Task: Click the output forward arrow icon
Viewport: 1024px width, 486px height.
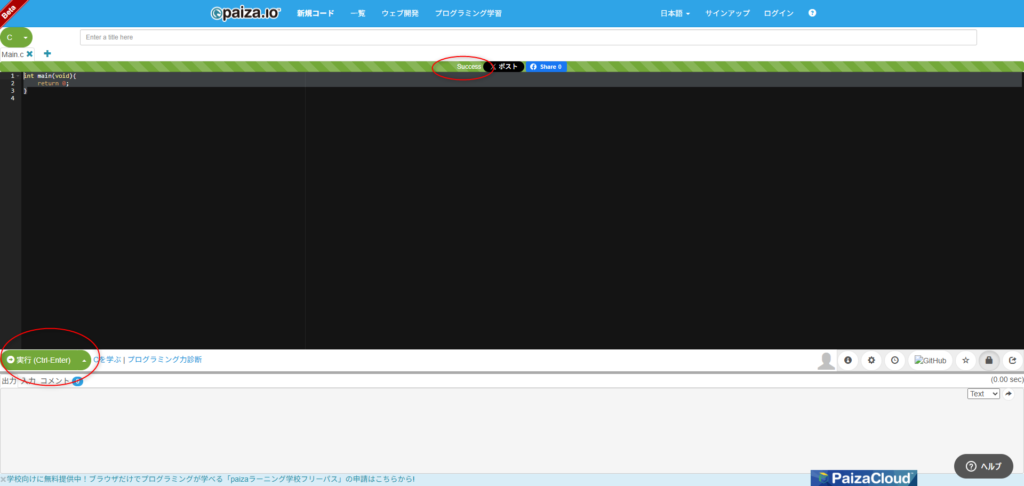Action: 1009,394
